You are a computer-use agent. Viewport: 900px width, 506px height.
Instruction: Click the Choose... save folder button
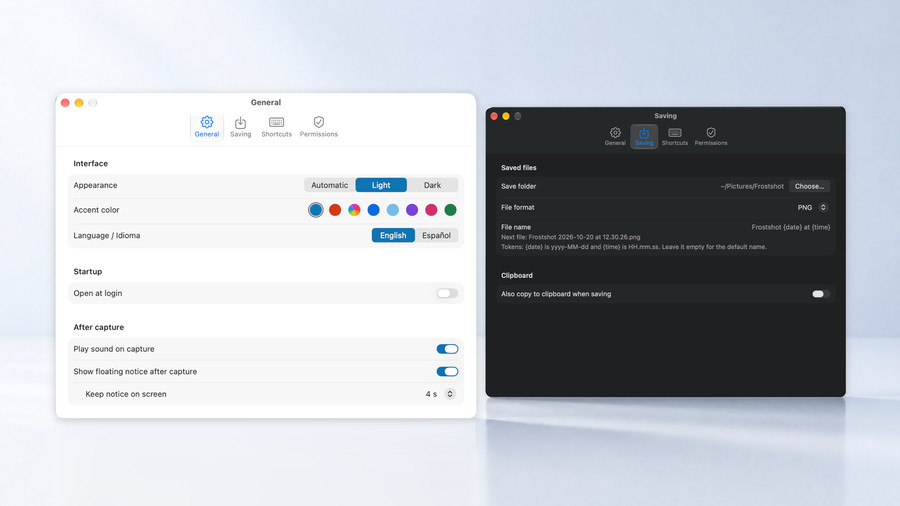(809, 186)
